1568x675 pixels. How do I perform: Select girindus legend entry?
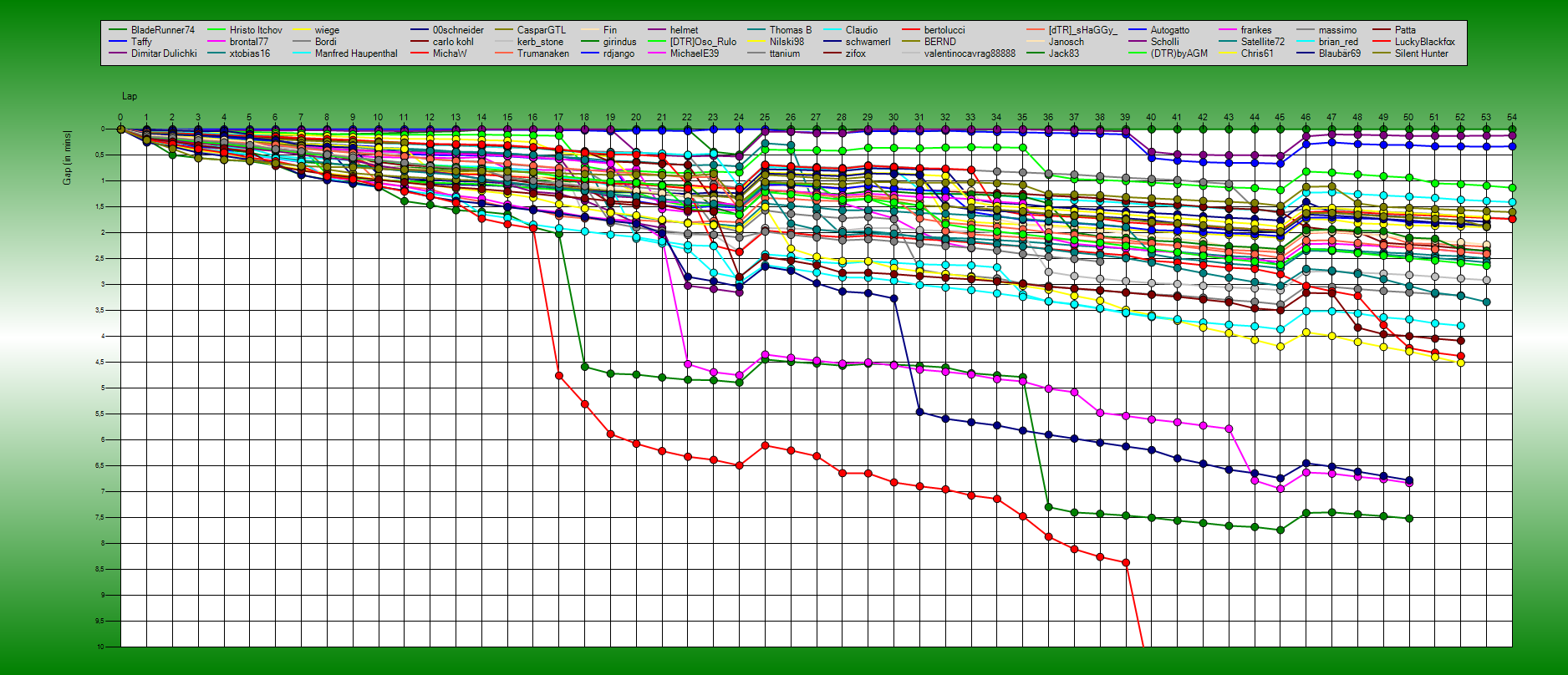(620, 42)
